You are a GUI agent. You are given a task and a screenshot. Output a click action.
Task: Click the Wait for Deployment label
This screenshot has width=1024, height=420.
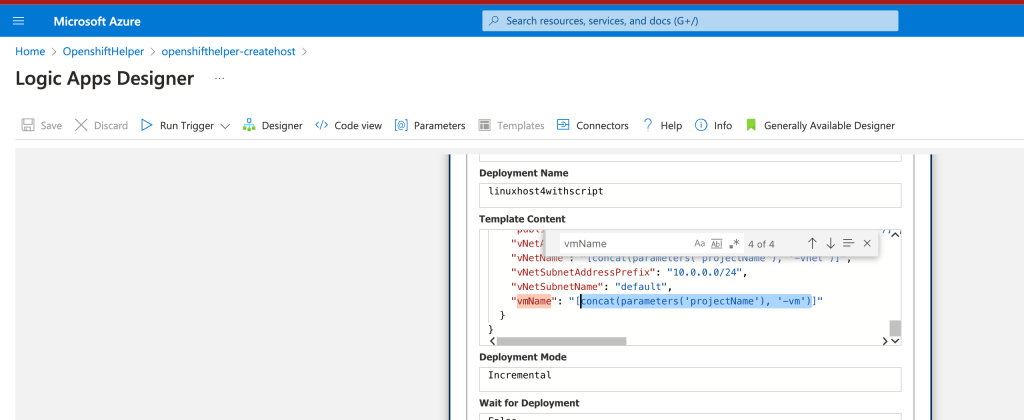click(529, 403)
